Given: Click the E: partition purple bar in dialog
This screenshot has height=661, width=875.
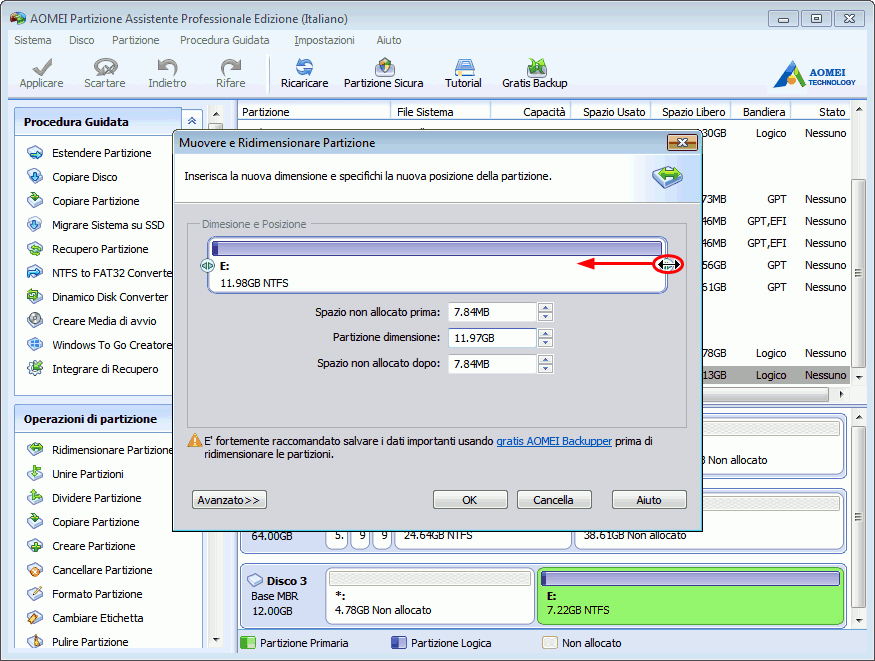Looking at the screenshot, I should [437, 248].
